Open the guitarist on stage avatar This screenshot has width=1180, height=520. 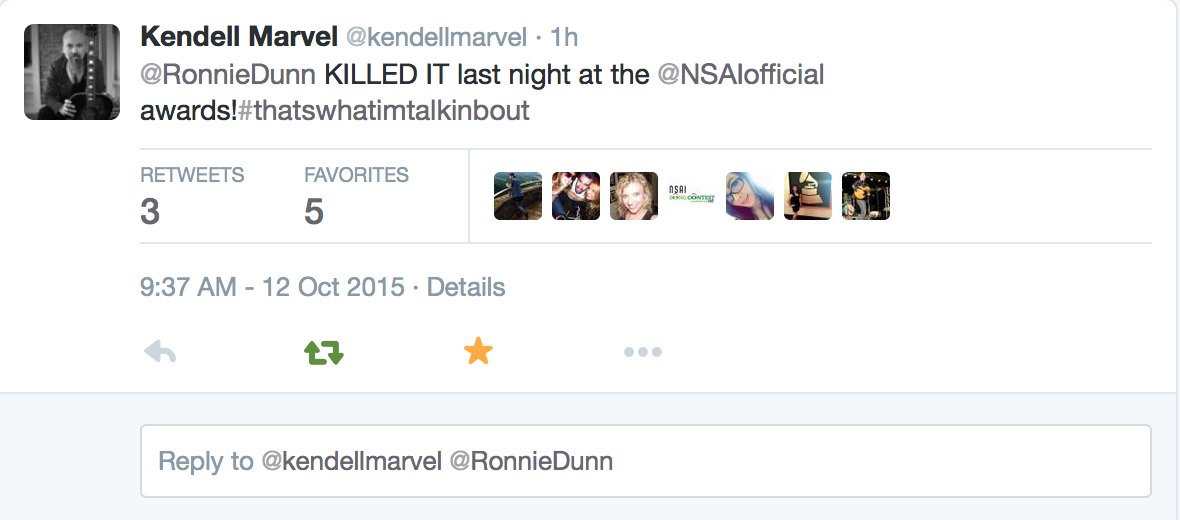click(866, 196)
